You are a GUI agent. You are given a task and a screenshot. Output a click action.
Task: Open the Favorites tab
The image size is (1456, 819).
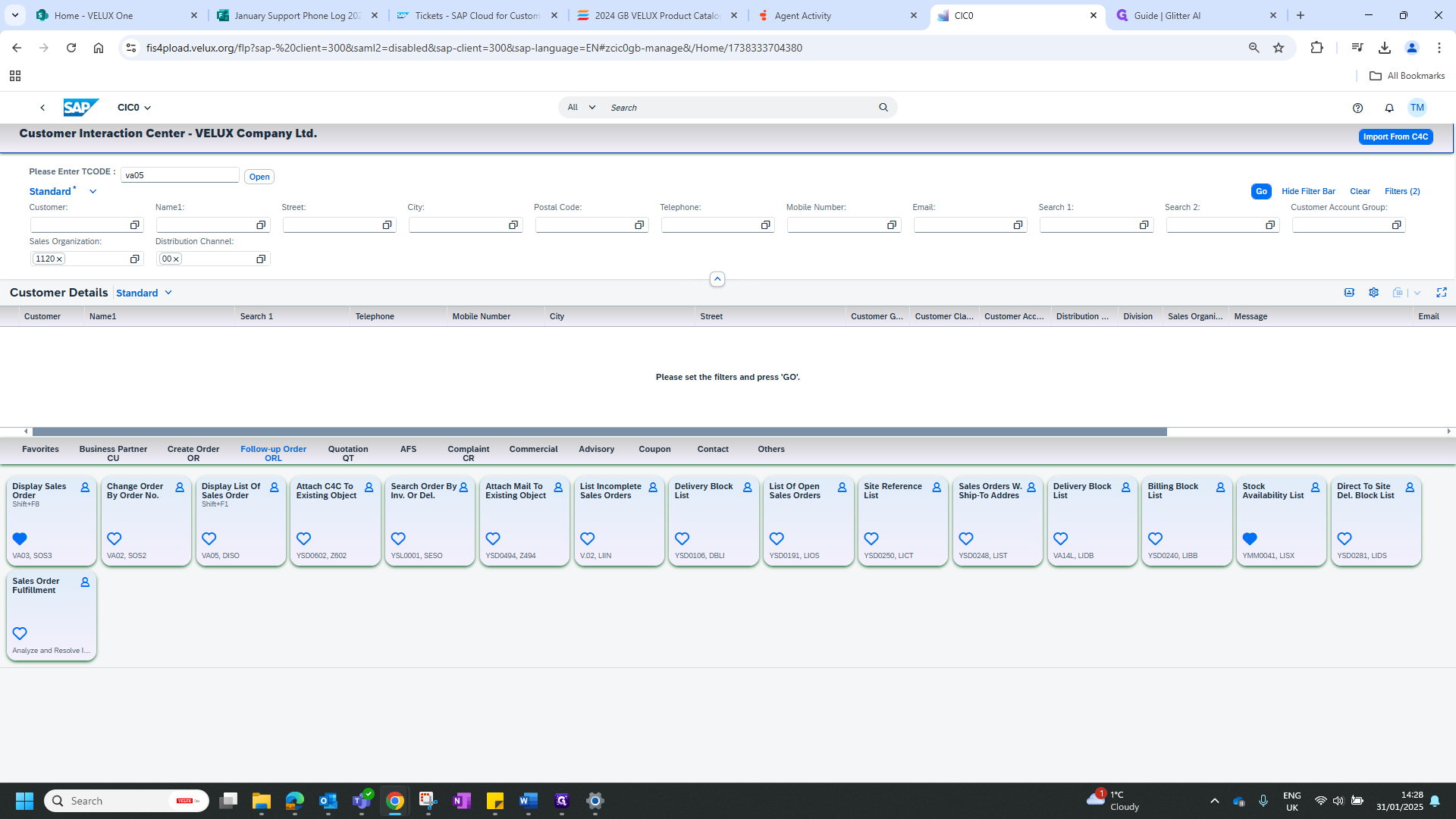[40, 449]
